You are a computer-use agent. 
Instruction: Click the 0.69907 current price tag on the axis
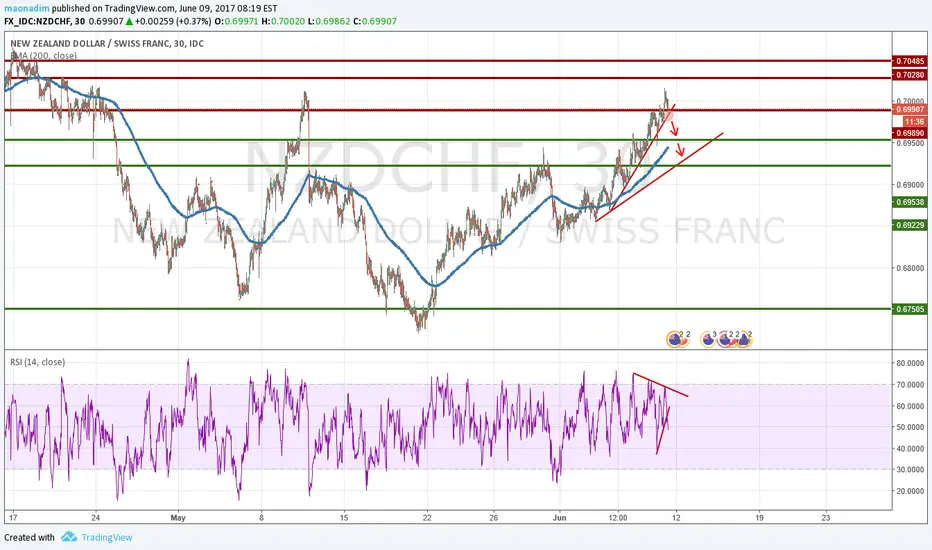tap(910, 109)
